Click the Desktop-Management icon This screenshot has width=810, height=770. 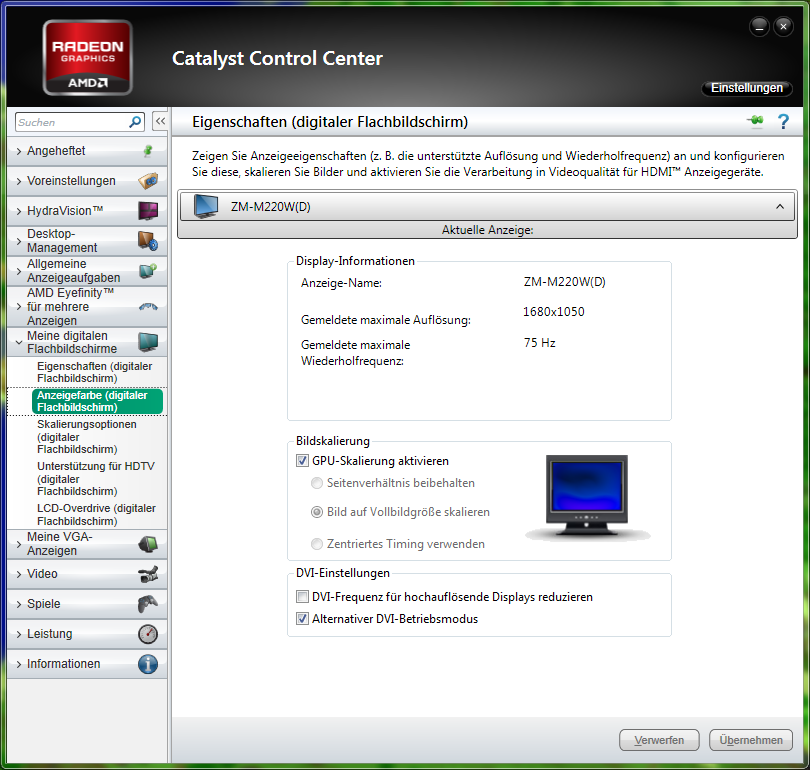point(148,241)
